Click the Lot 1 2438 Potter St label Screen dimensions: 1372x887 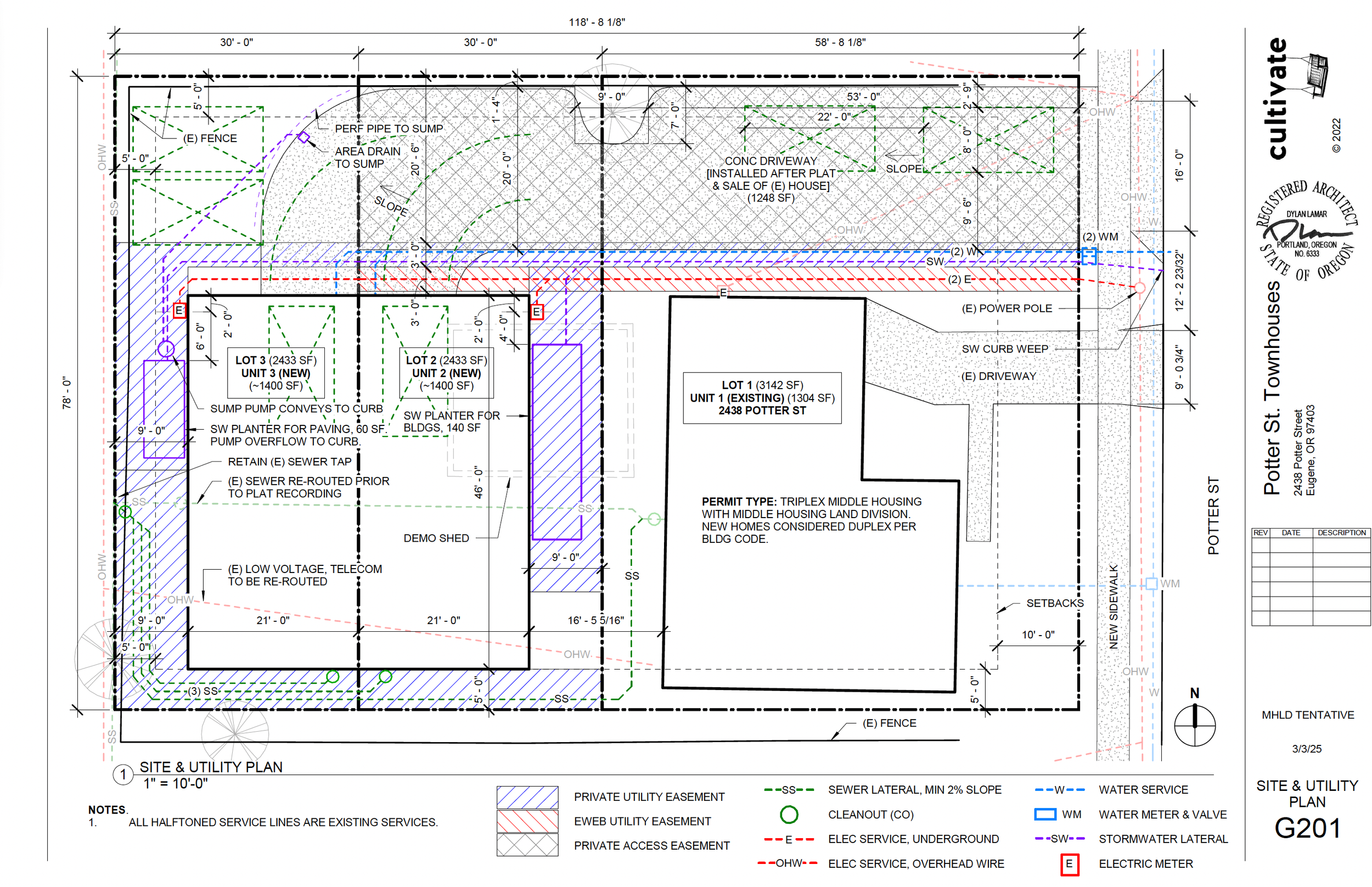pyautogui.click(x=762, y=397)
